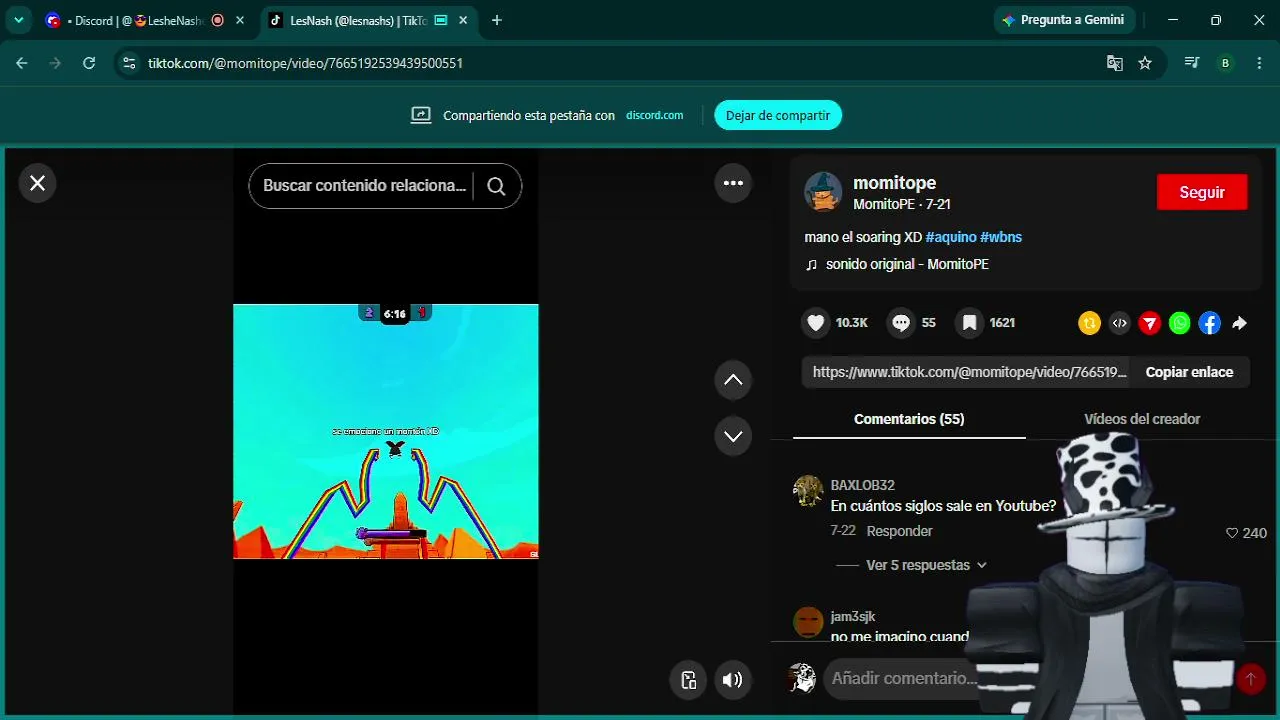Open BAXLOB32's profile picture
The image size is (1280, 720).
point(808,491)
